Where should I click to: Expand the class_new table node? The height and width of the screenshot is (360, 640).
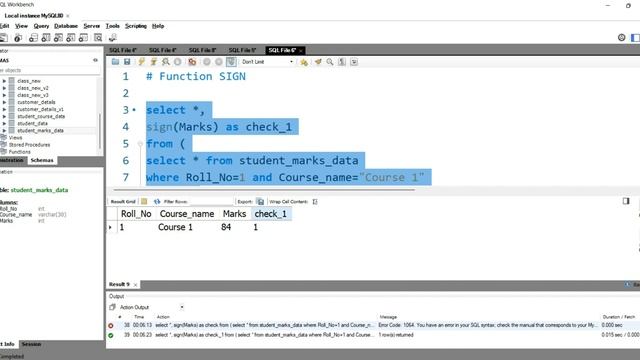pyautogui.click(x=4, y=81)
